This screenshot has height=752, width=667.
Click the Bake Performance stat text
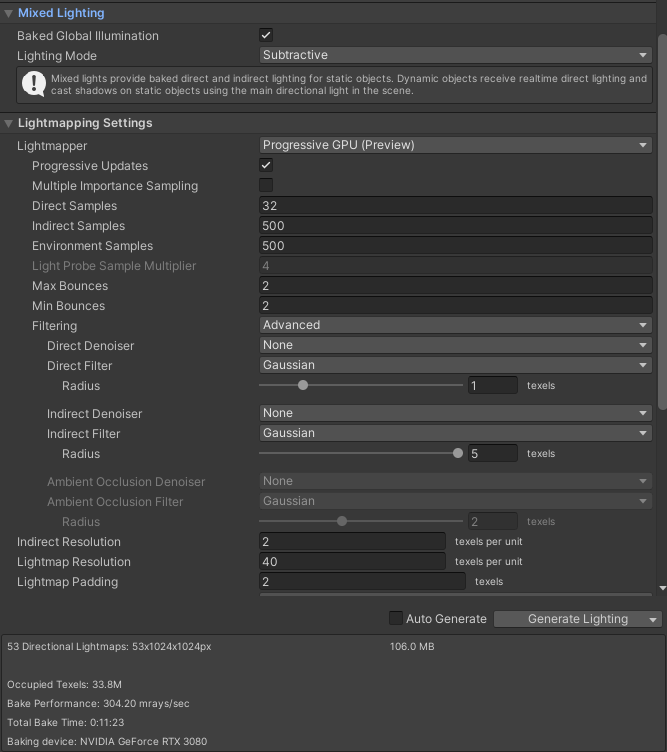[x=98, y=704]
